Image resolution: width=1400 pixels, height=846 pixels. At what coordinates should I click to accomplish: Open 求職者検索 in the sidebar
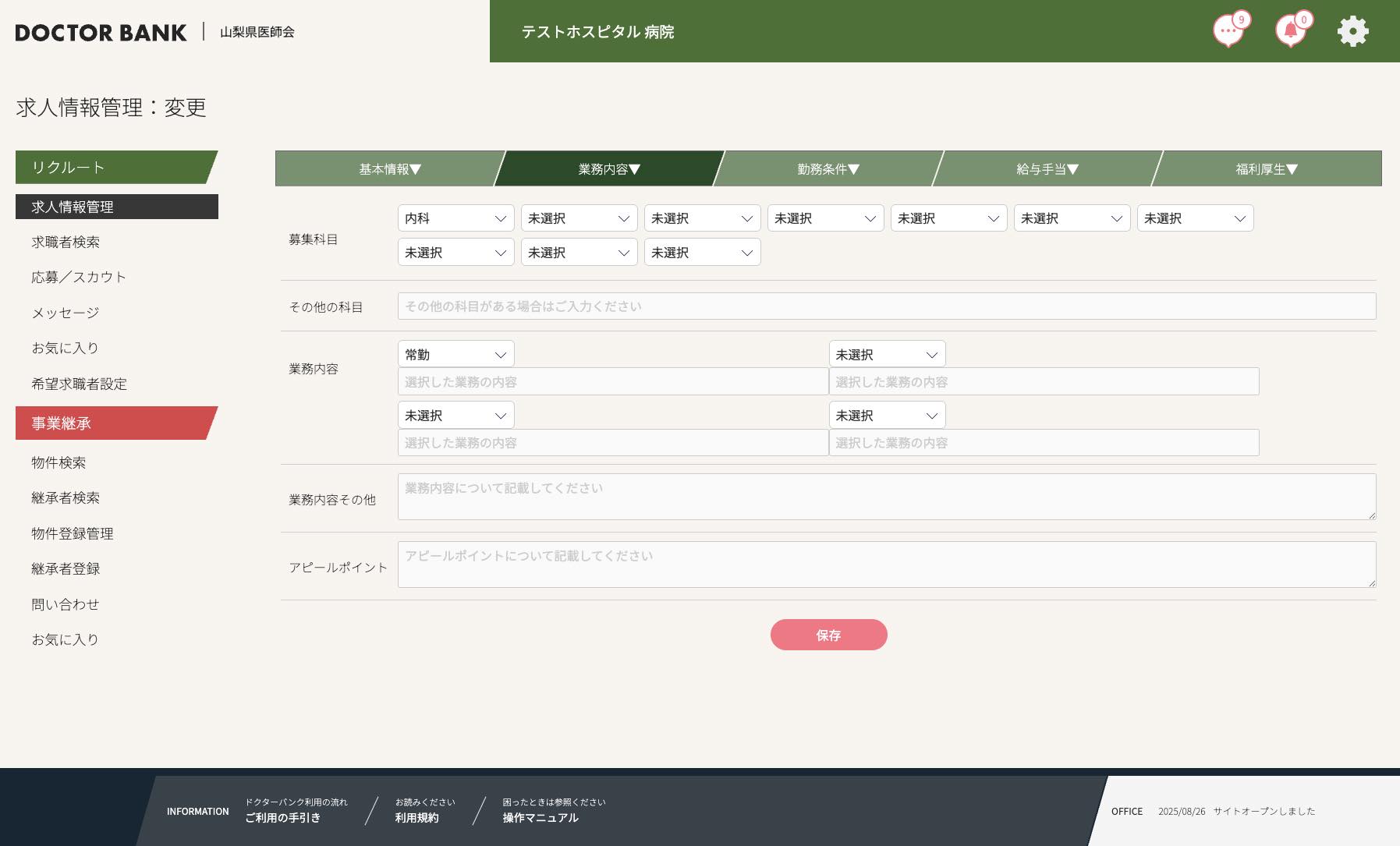pos(66,242)
